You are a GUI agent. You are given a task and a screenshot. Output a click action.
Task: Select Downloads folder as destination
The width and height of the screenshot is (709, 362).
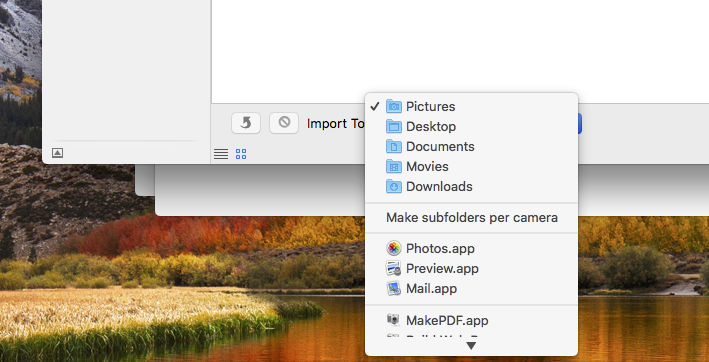(x=471, y=186)
